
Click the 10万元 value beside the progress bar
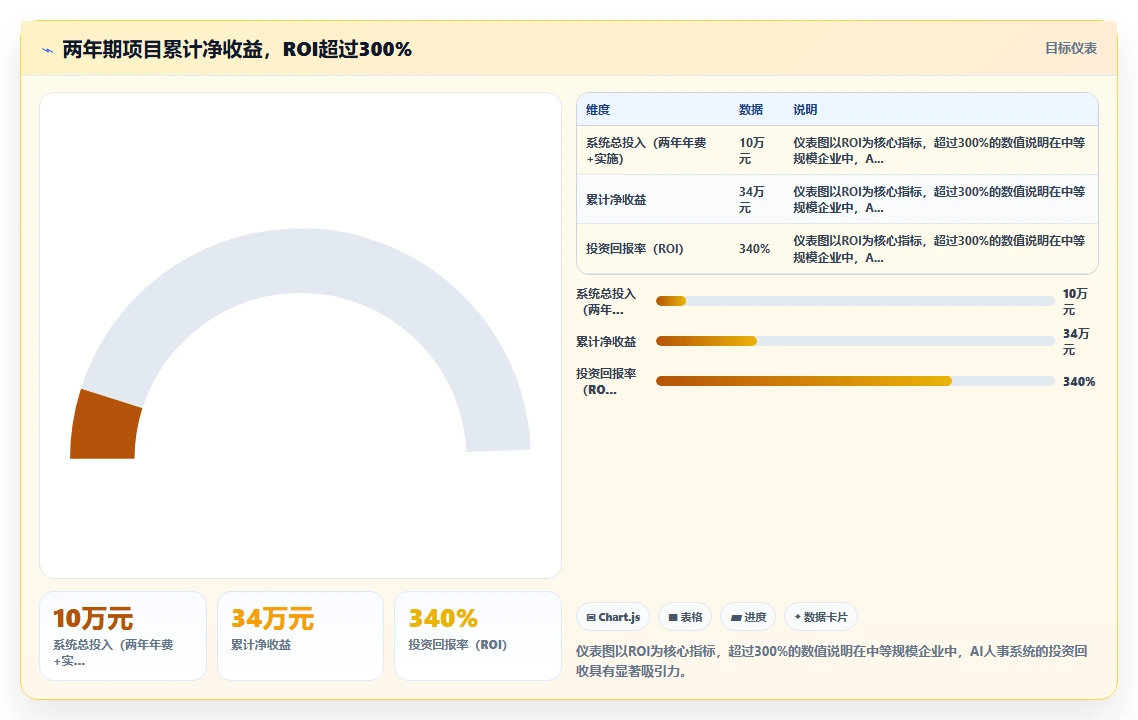[1075, 301]
